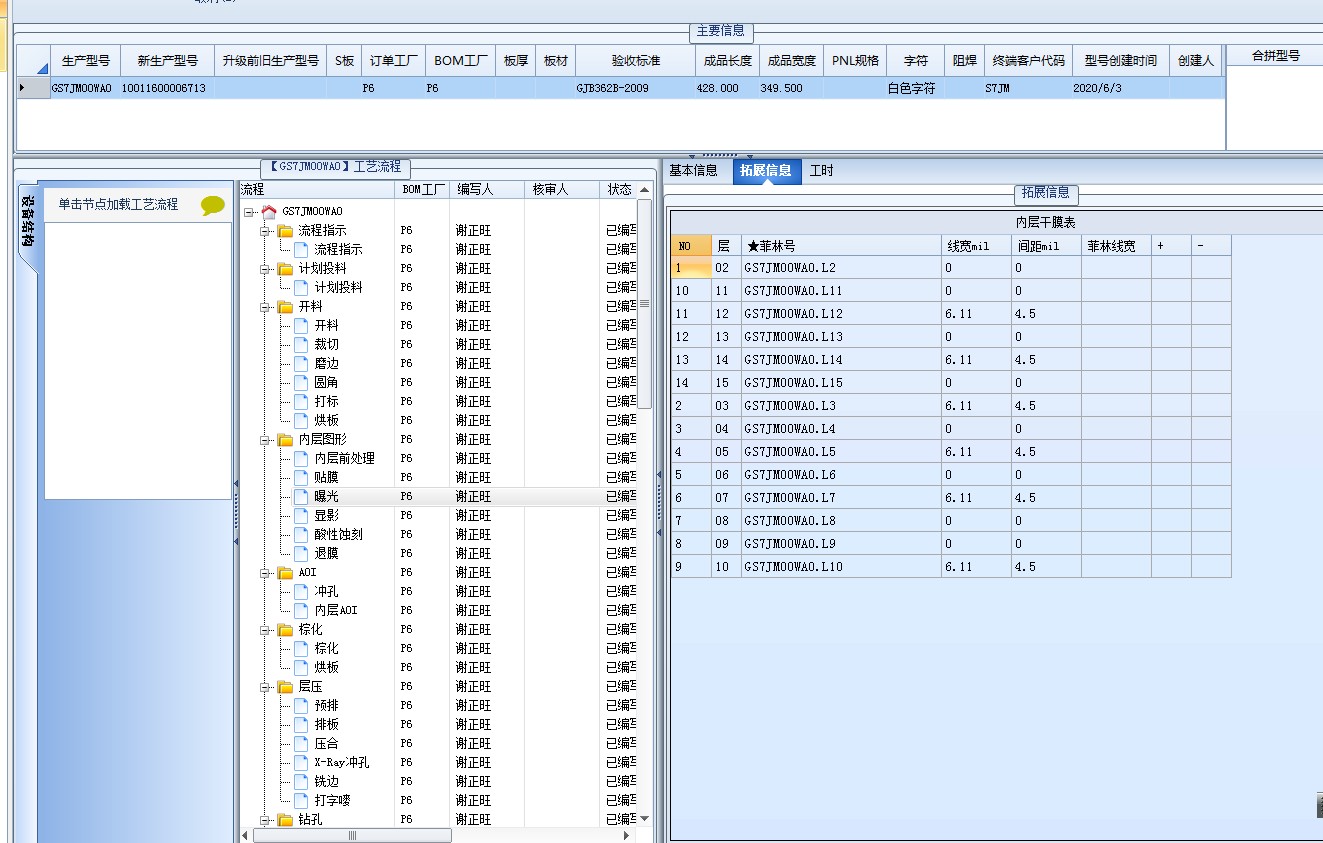Collapse the 计划投料 folder node

pos(267,269)
